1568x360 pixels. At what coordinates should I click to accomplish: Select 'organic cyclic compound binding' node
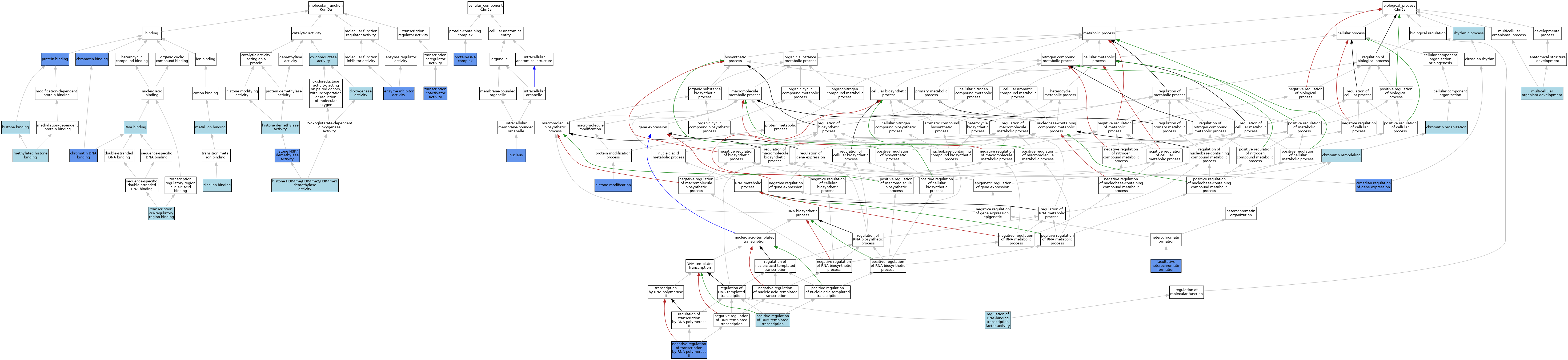172,59
